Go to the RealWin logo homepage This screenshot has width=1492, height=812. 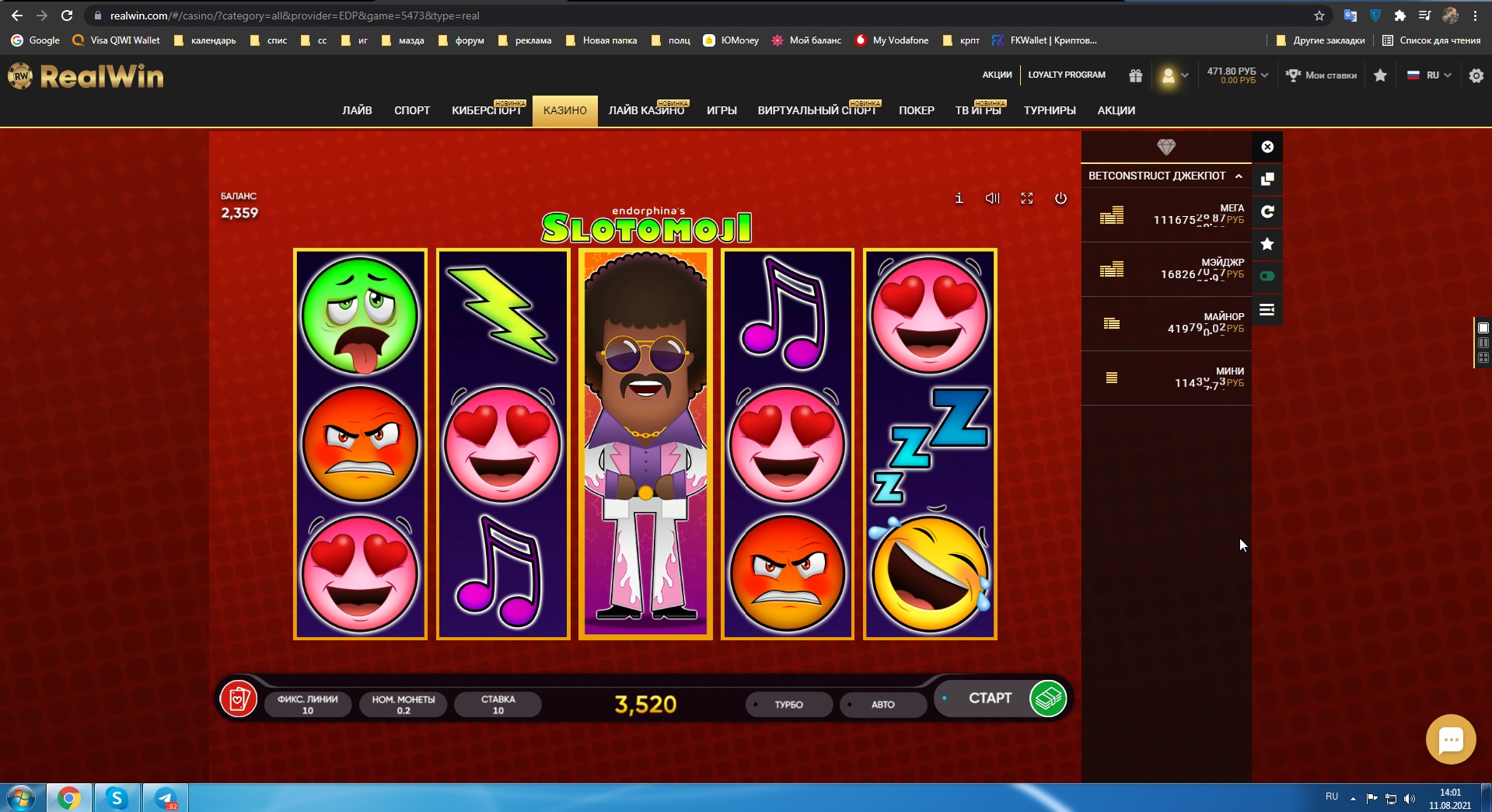pos(86,76)
